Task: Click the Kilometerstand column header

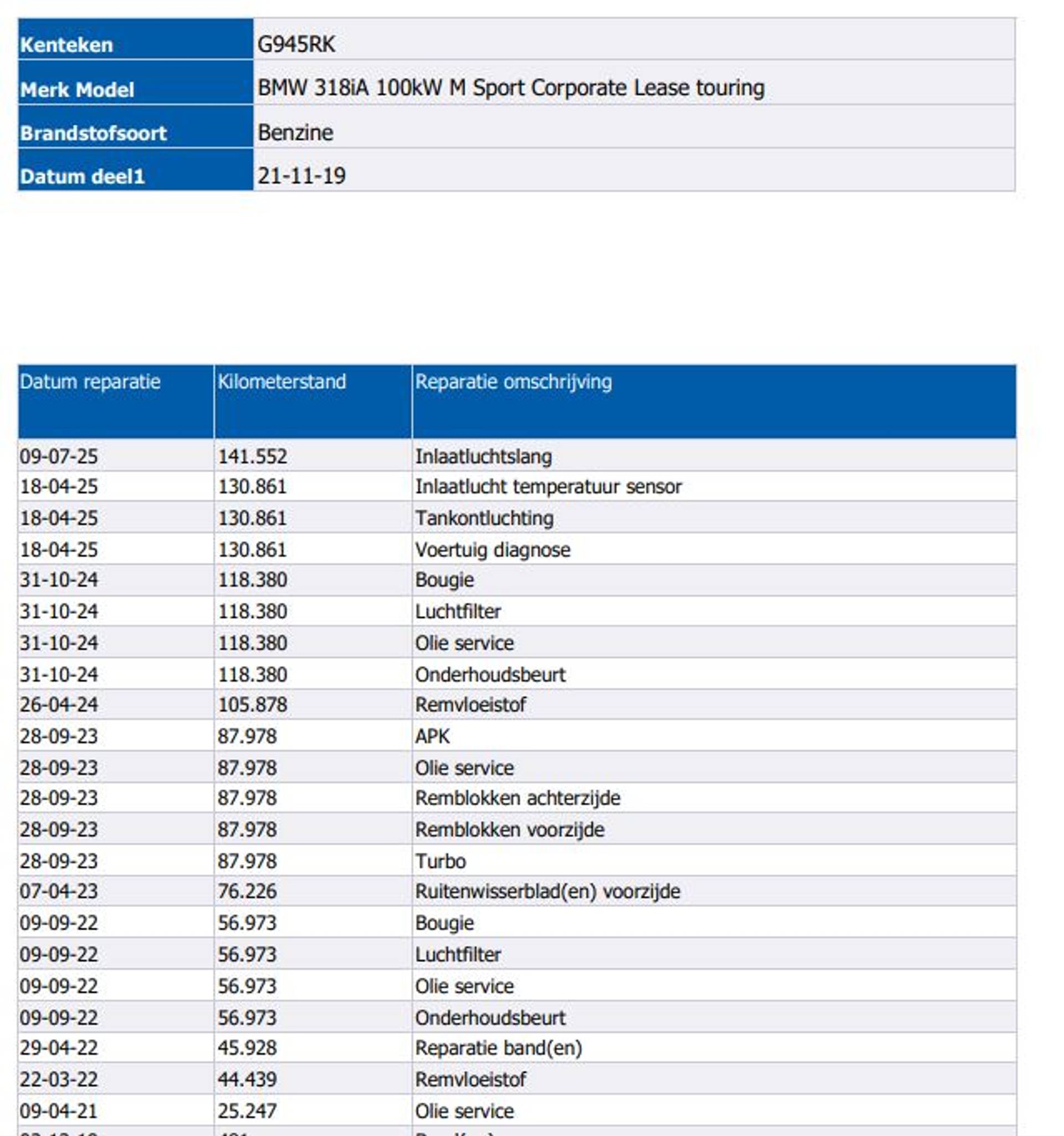Action: tap(282, 381)
